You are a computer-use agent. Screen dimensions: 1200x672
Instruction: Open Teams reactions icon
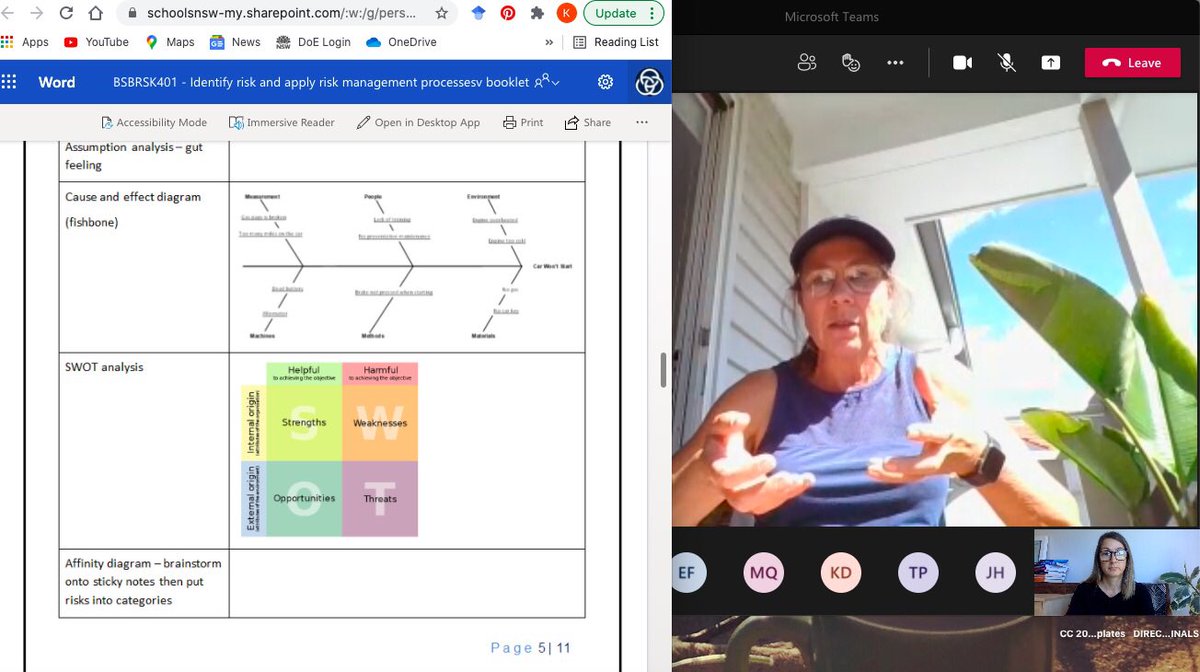pos(851,62)
